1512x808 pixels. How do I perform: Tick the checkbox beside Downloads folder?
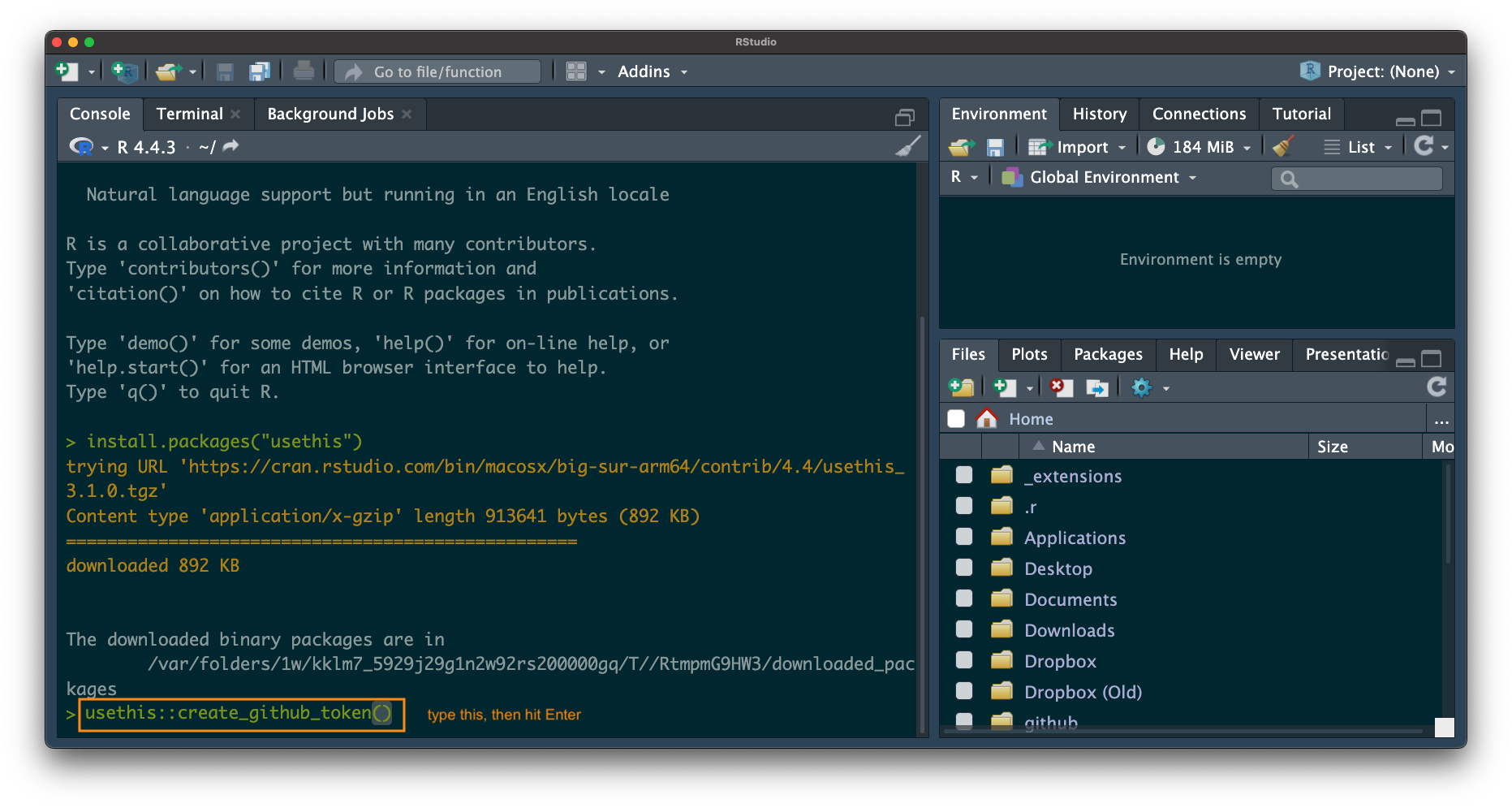964,630
